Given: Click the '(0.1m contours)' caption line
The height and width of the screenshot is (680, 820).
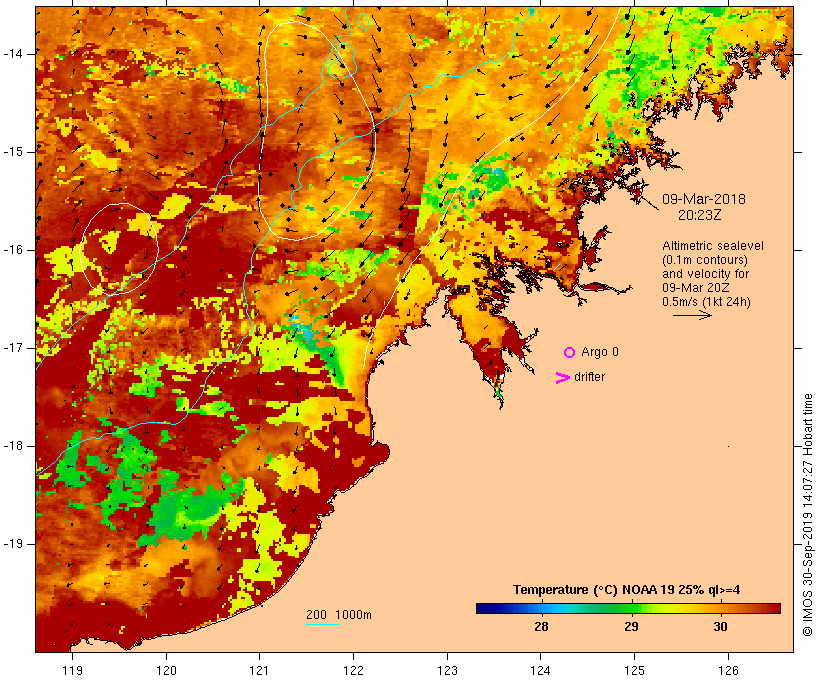Looking at the screenshot, I should (705, 260).
